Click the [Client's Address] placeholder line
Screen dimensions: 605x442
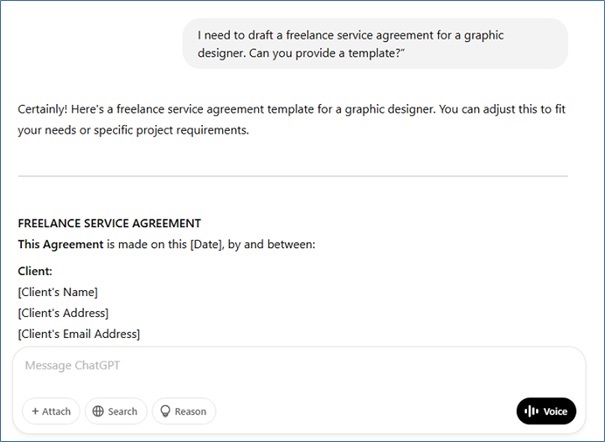pos(63,313)
